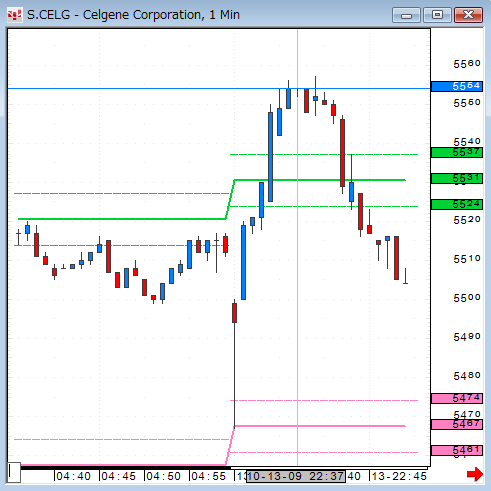Click the 13-22:45 time axis label
This screenshot has width=491, height=491.
[399, 476]
